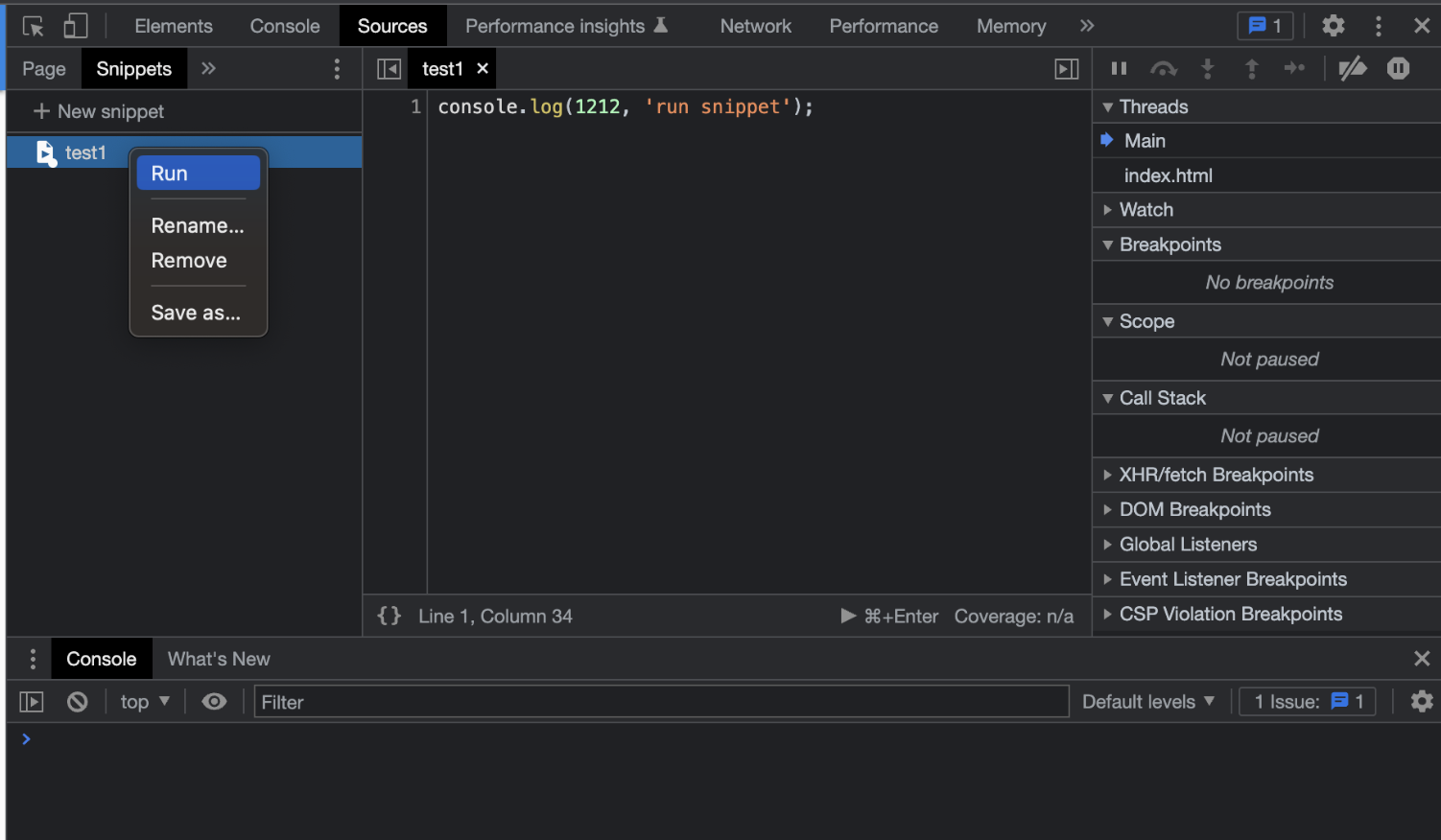Click the New snippet button
1441x840 pixels.
pyautogui.click(x=100, y=111)
